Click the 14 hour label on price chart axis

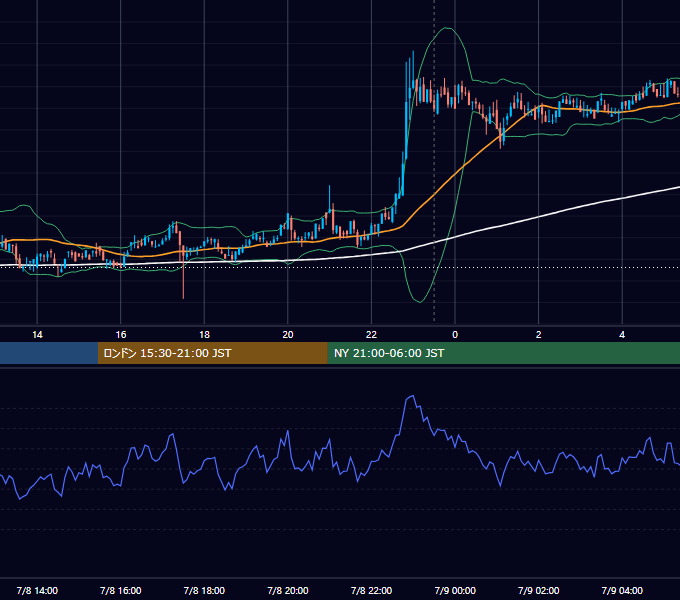37,335
